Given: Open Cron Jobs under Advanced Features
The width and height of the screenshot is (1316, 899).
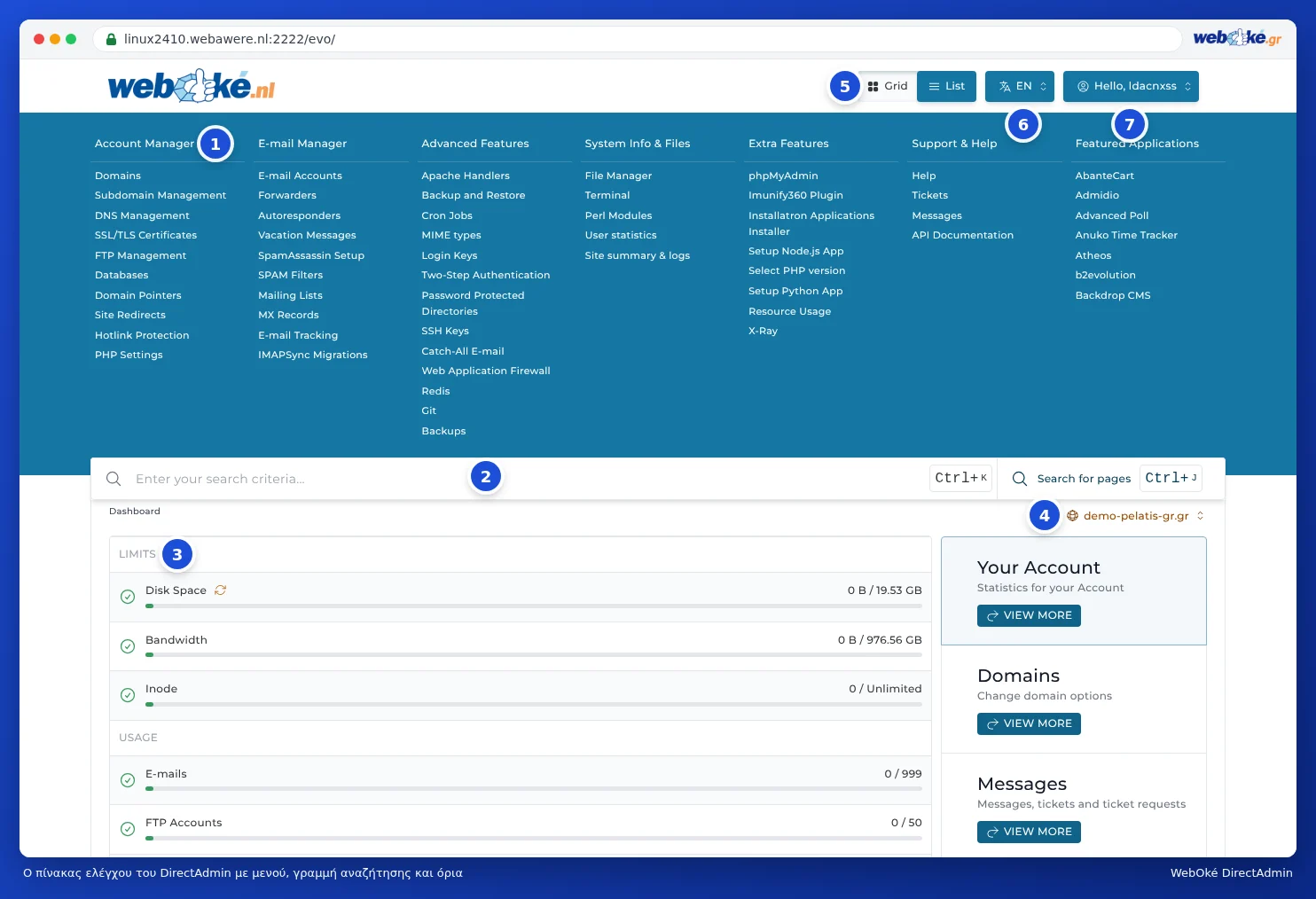Looking at the screenshot, I should pyautogui.click(x=447, y=215).
